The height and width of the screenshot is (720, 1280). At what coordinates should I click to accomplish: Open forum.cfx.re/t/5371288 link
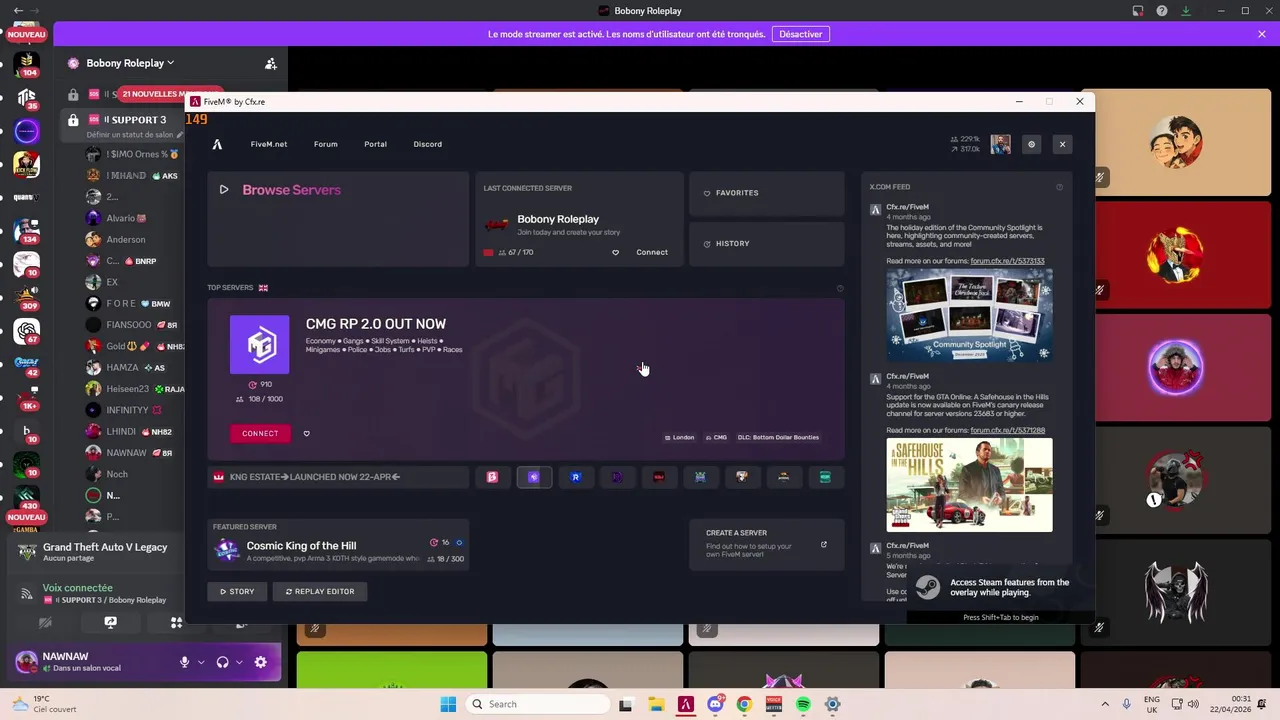(1007, 430)
